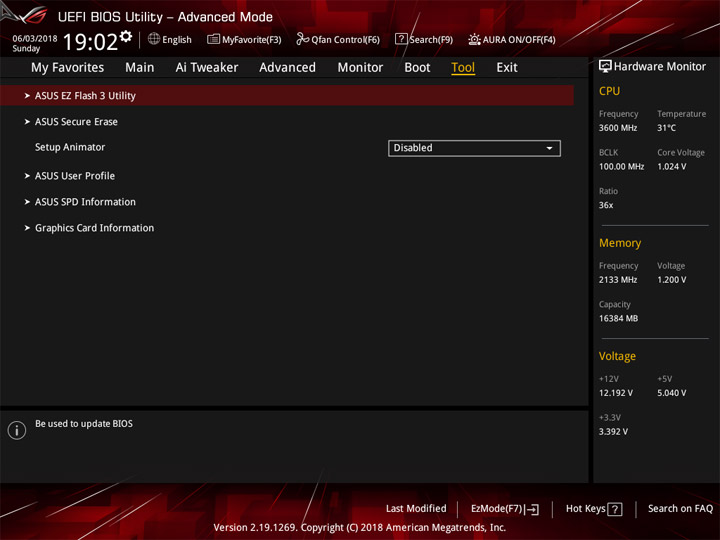Image resolution: width=720 pixels, height=540 pixels.
Task: Switch to Advanced tab
Action: [287, 68]
